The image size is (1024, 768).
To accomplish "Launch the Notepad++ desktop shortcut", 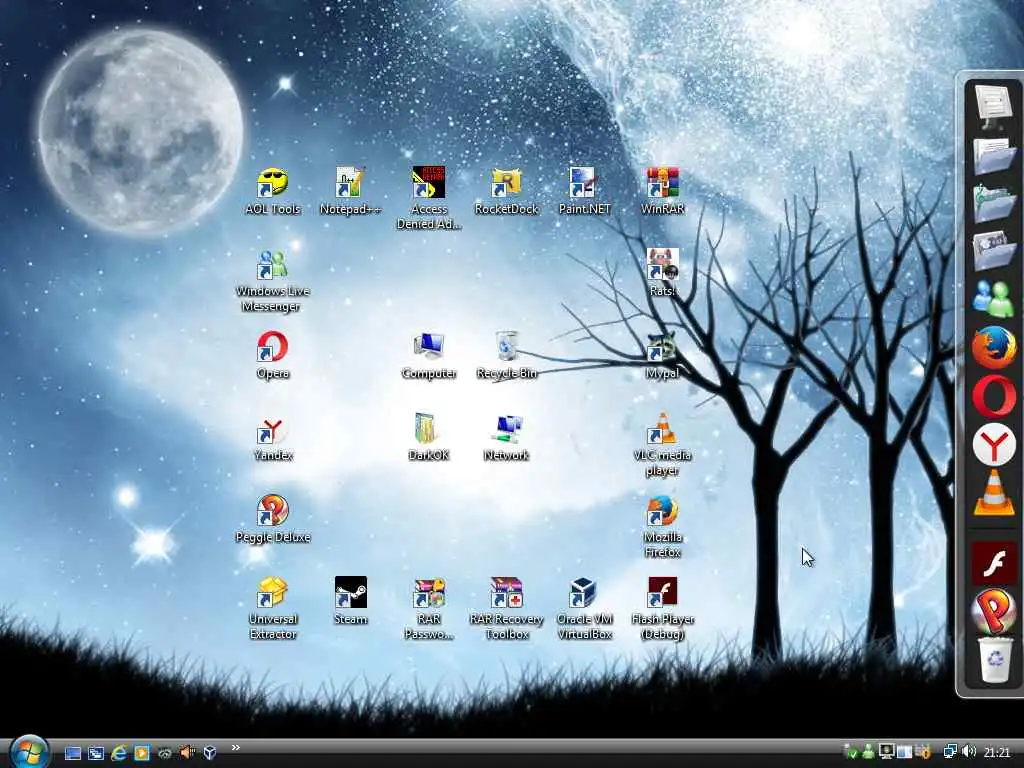I will coord(350,191).
